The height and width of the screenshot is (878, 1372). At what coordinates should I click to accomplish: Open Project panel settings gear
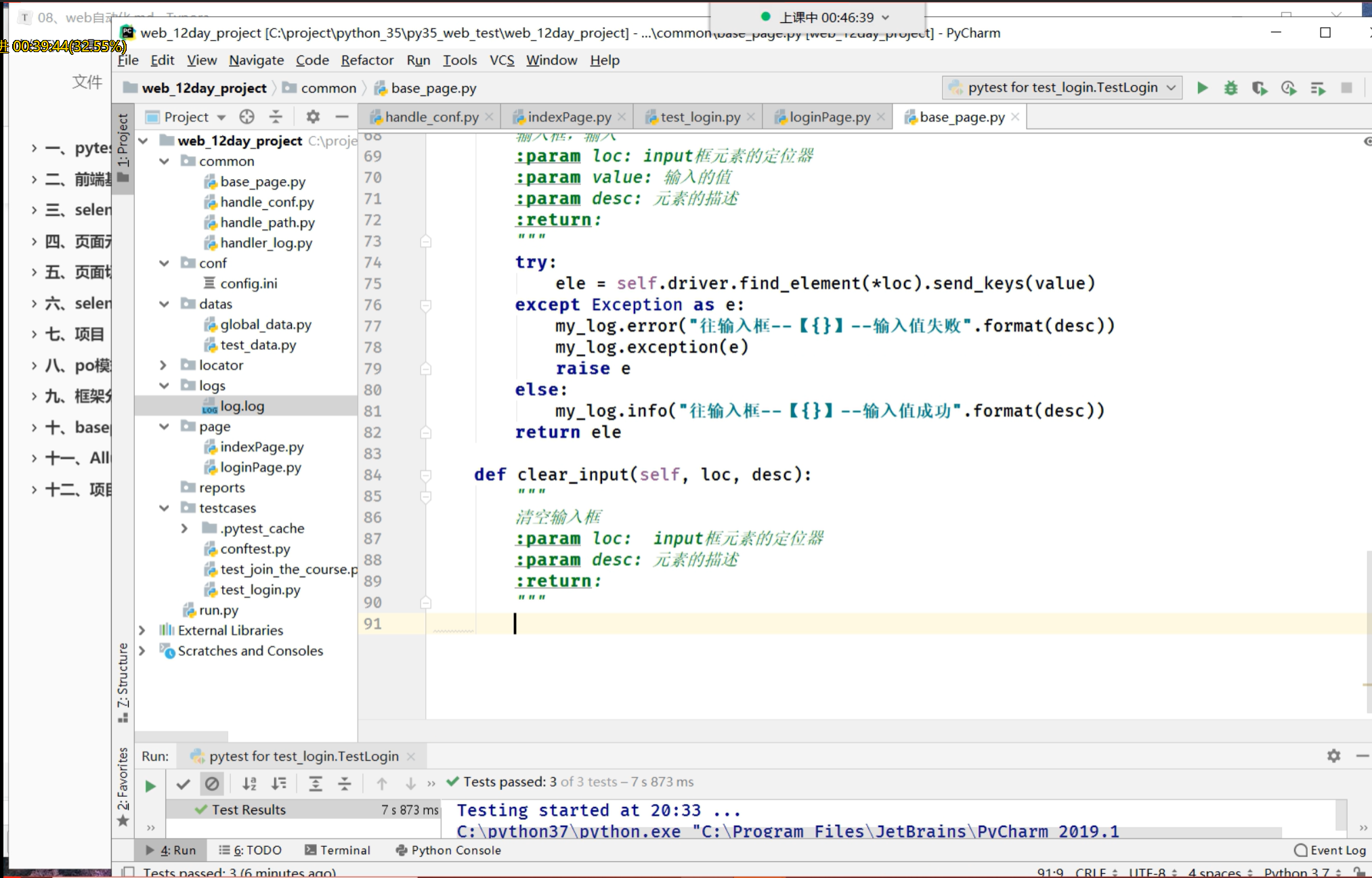point(312,116)
